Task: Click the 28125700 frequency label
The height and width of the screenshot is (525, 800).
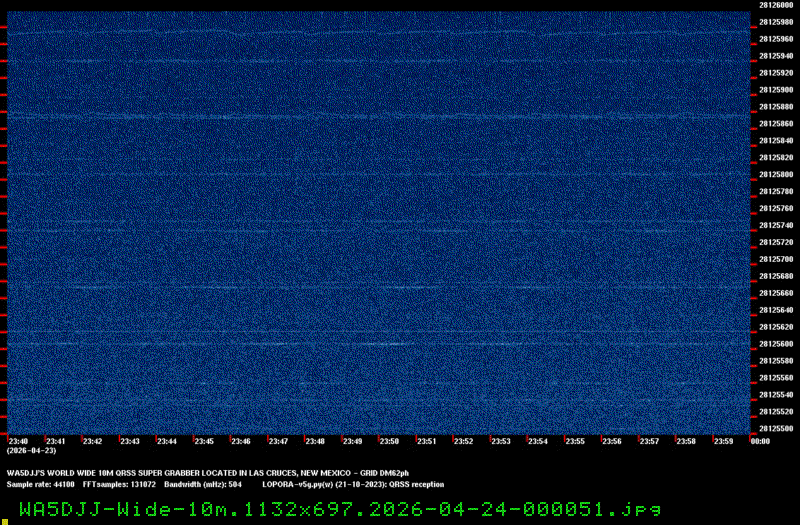Action: click(x=776, y=259)
